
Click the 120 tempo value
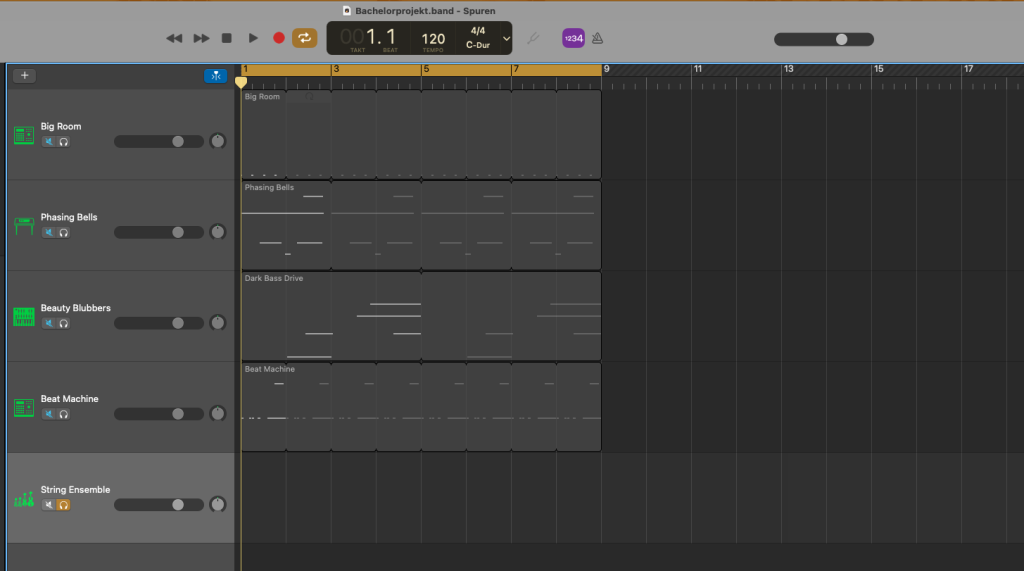[x=433, y=38]
